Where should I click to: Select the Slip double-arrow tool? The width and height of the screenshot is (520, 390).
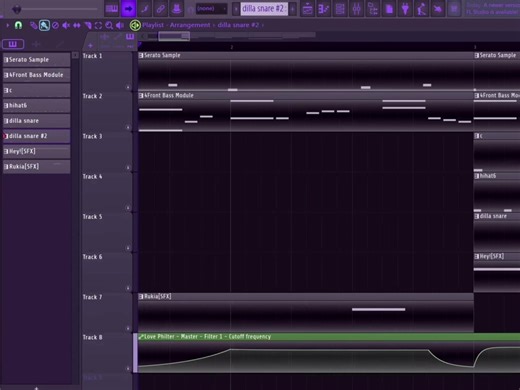[77, 25]
